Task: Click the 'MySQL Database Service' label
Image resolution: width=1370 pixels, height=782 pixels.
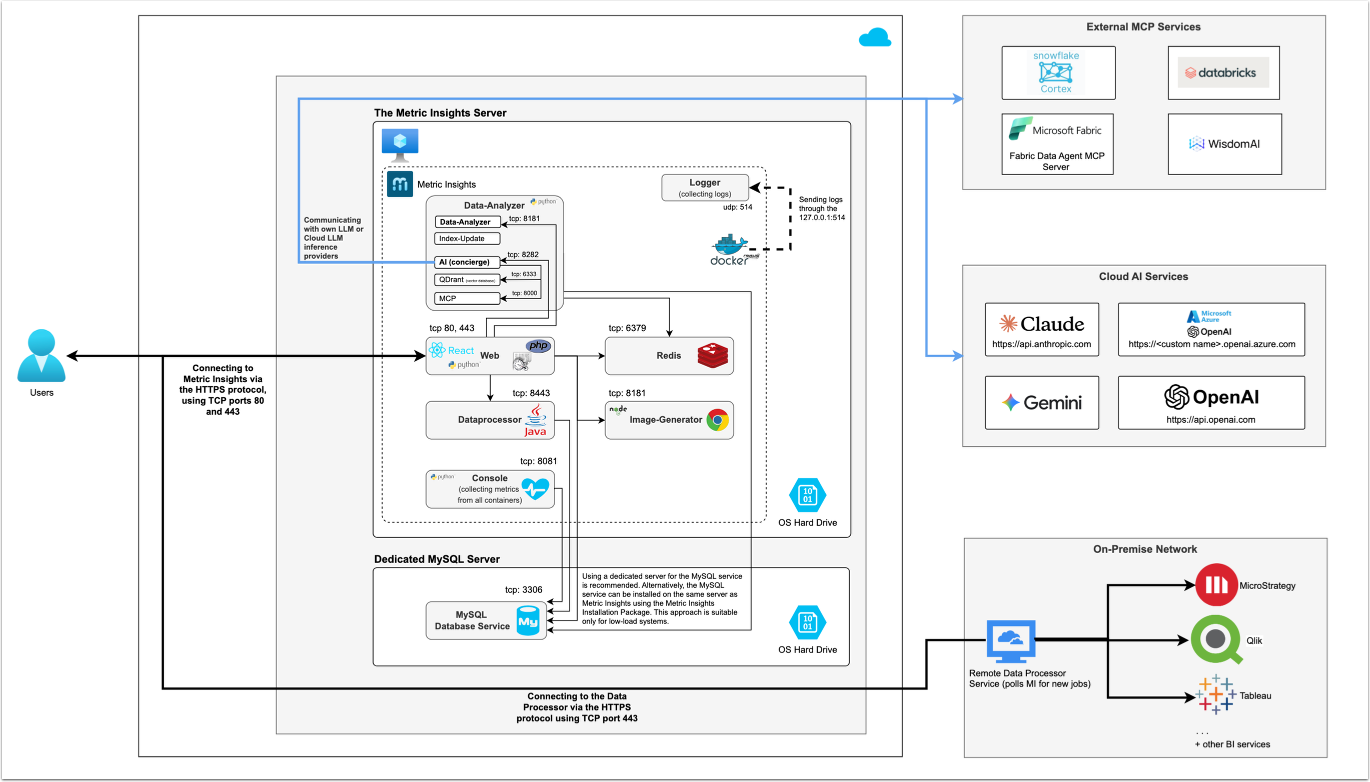Action: click(x=470, y=620)
